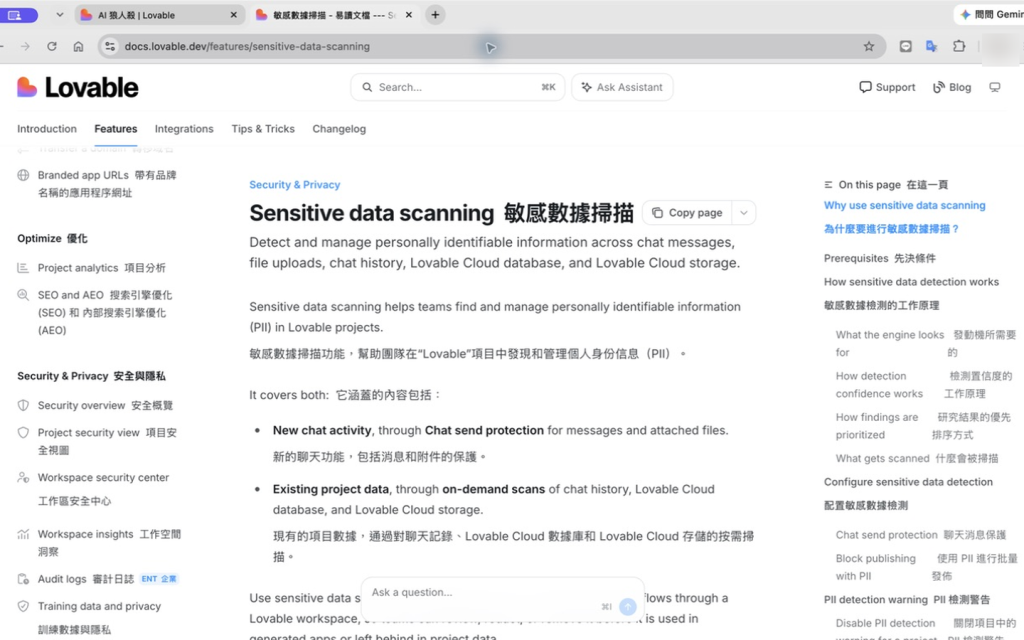Jump to Why use sensitive data scanning
This screenshot has height=640, width=1024.
tap(904, 217)
